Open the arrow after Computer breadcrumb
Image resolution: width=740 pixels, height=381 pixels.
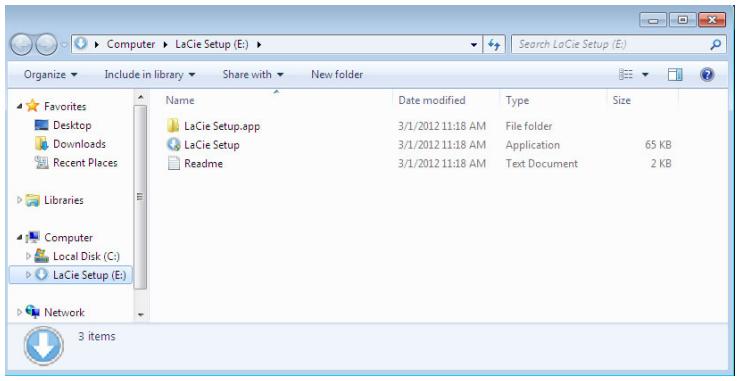click(165, 45)
